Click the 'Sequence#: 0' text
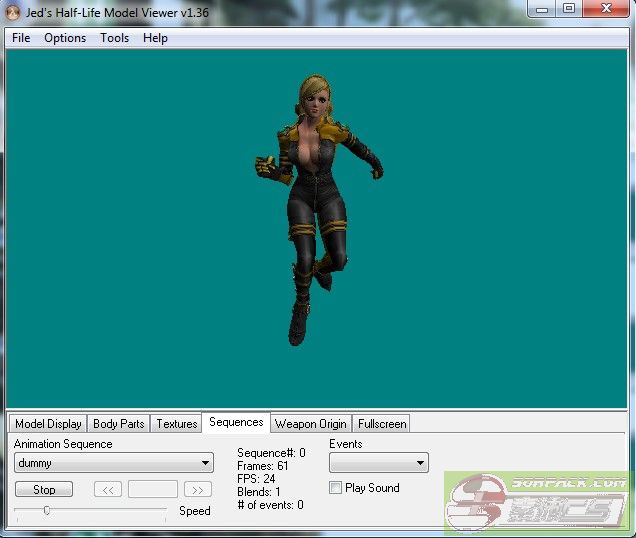The height and width of the screenshot is (538, 636). pos(271,453)
